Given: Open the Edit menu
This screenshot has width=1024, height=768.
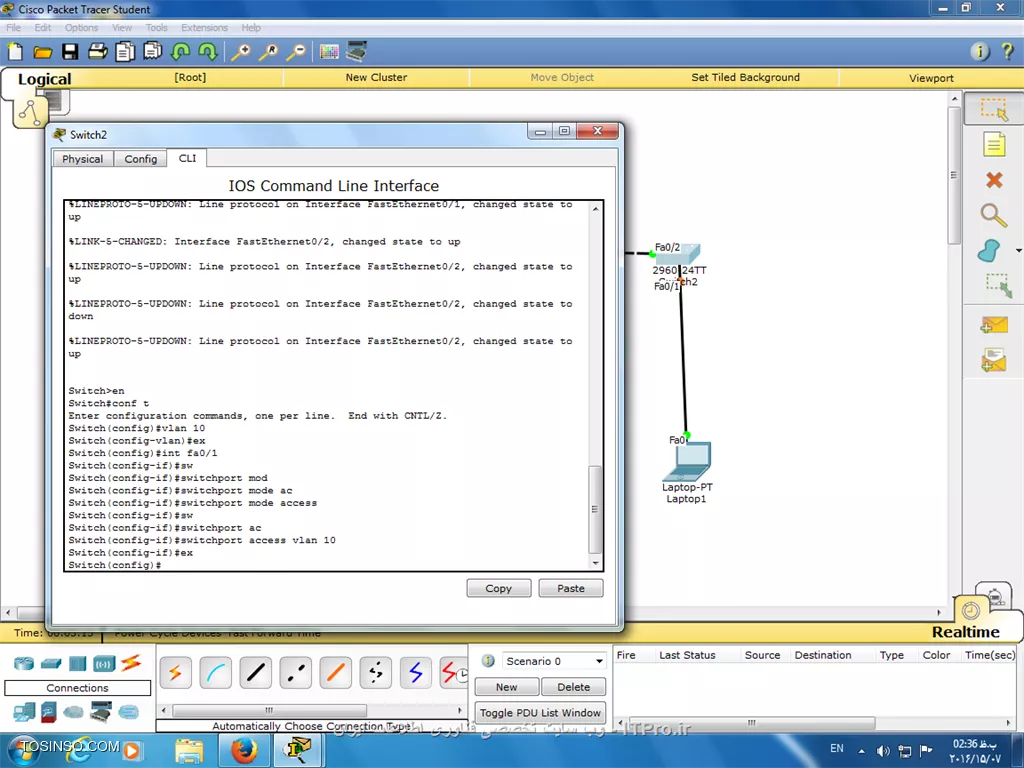Looking at the screenshot, I should 42,27.
